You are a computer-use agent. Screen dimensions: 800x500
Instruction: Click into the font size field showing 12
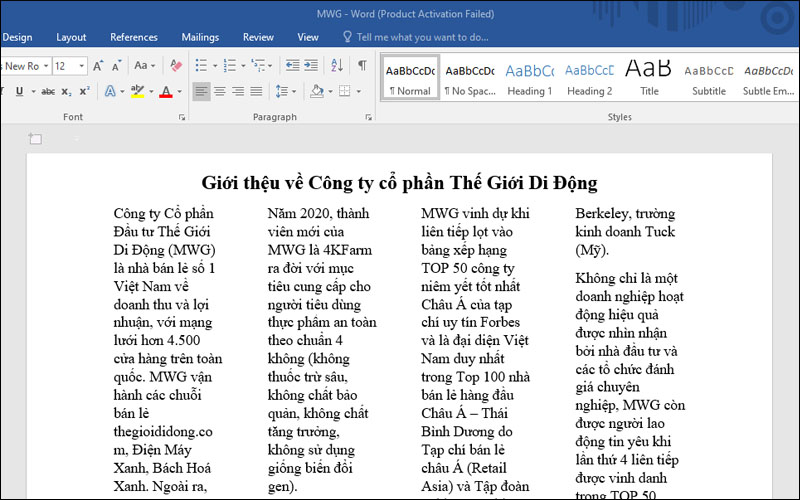pyautogui.click(x=64, y=66)
